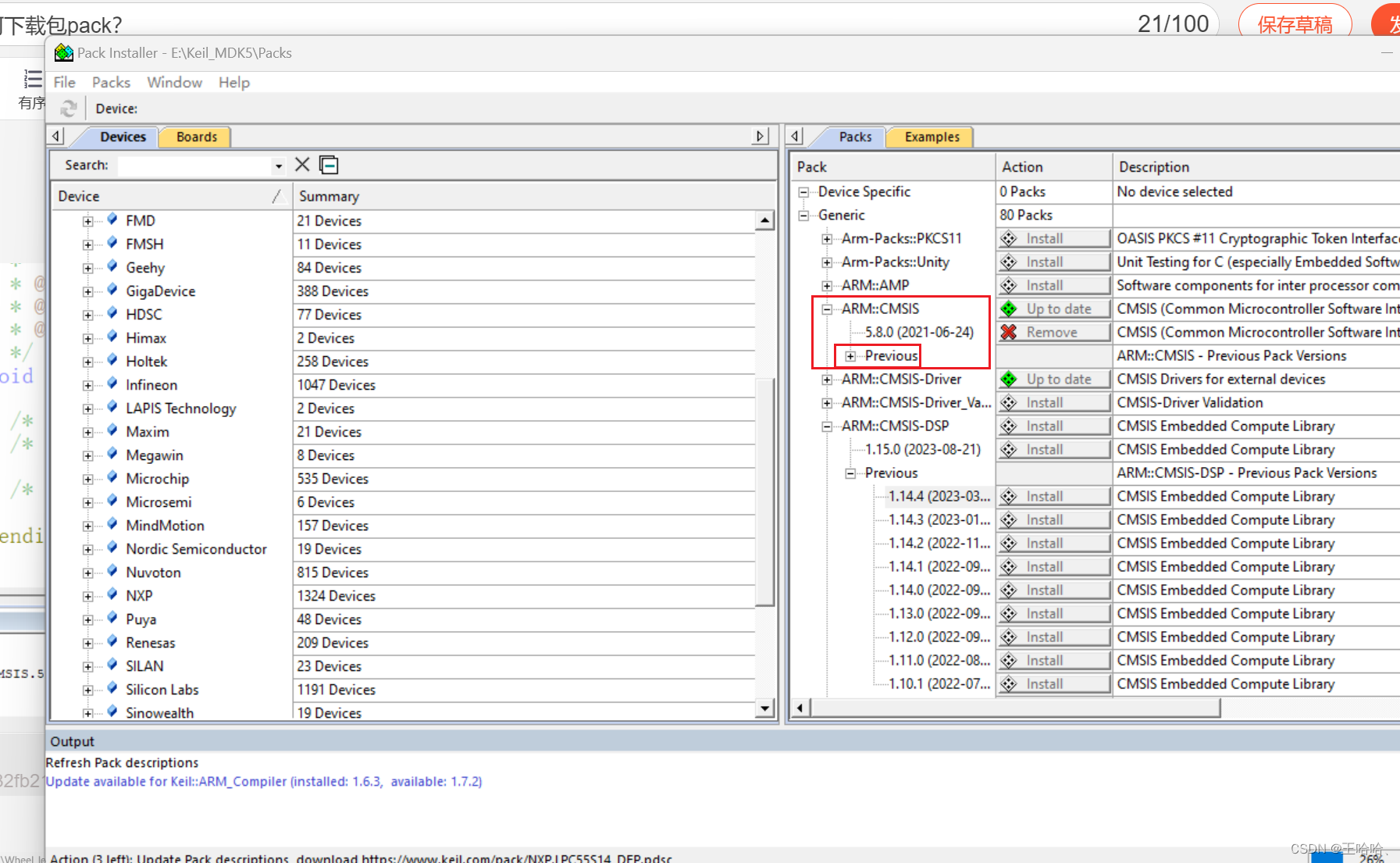
Task: Click Install button for CMSIS-DSP 1.15.0
Action: click(1054, 449)
